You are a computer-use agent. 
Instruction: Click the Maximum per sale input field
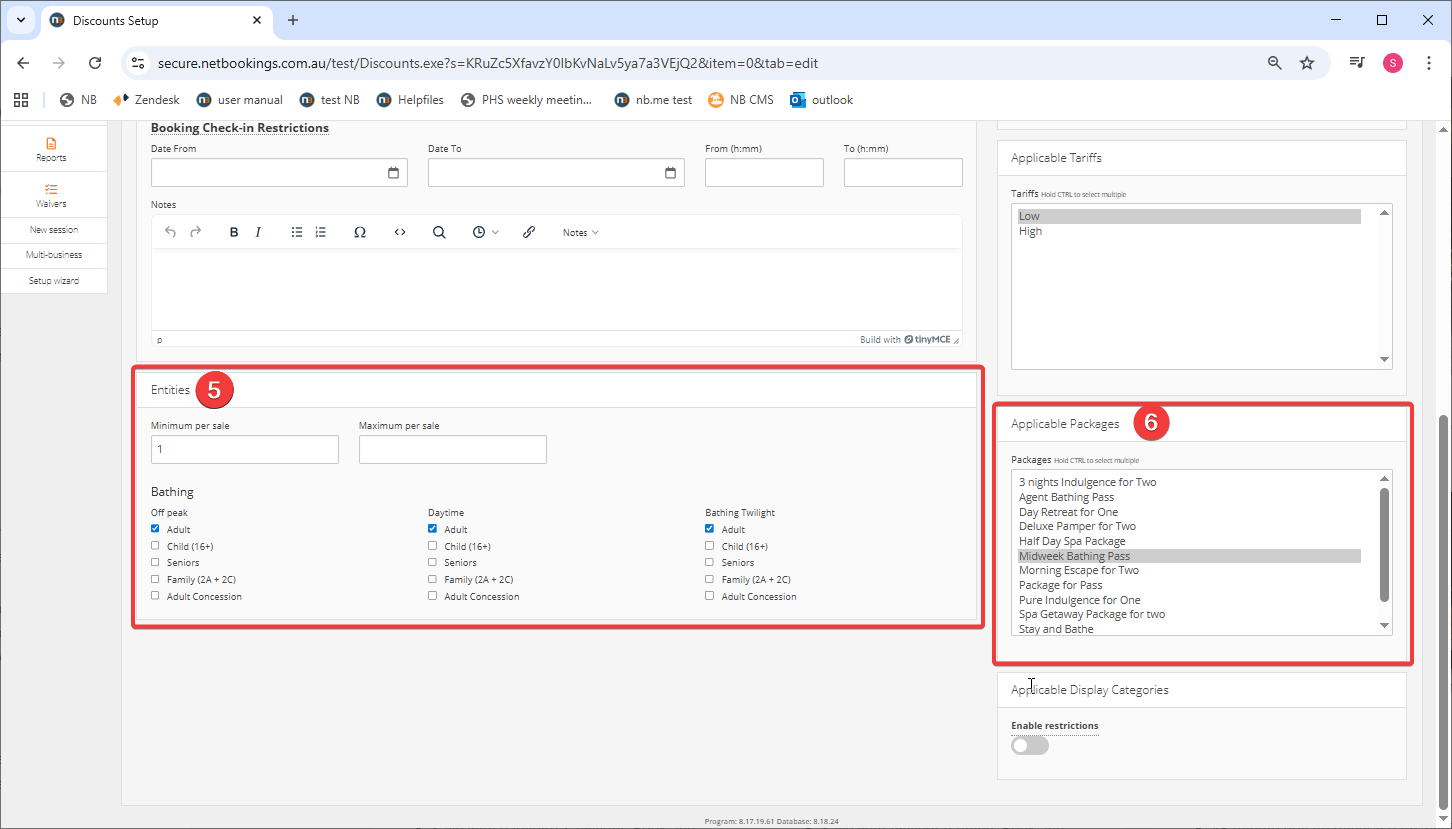(452, 450)
